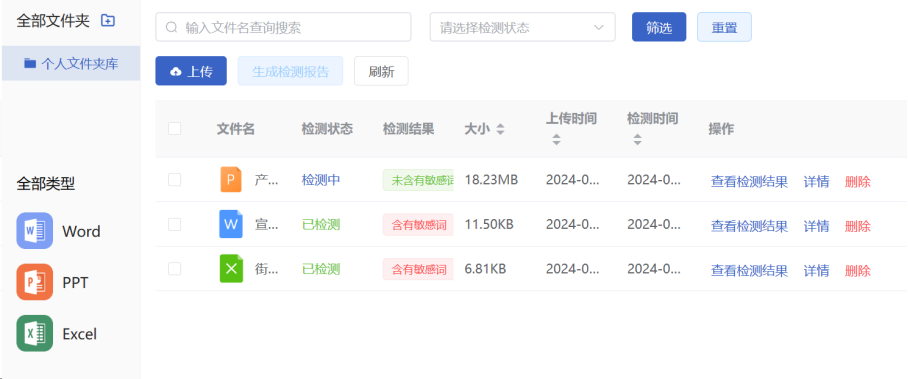Click the 刷新 button
The height and width of the screenshot is (379, 908).
pos(381,71)
